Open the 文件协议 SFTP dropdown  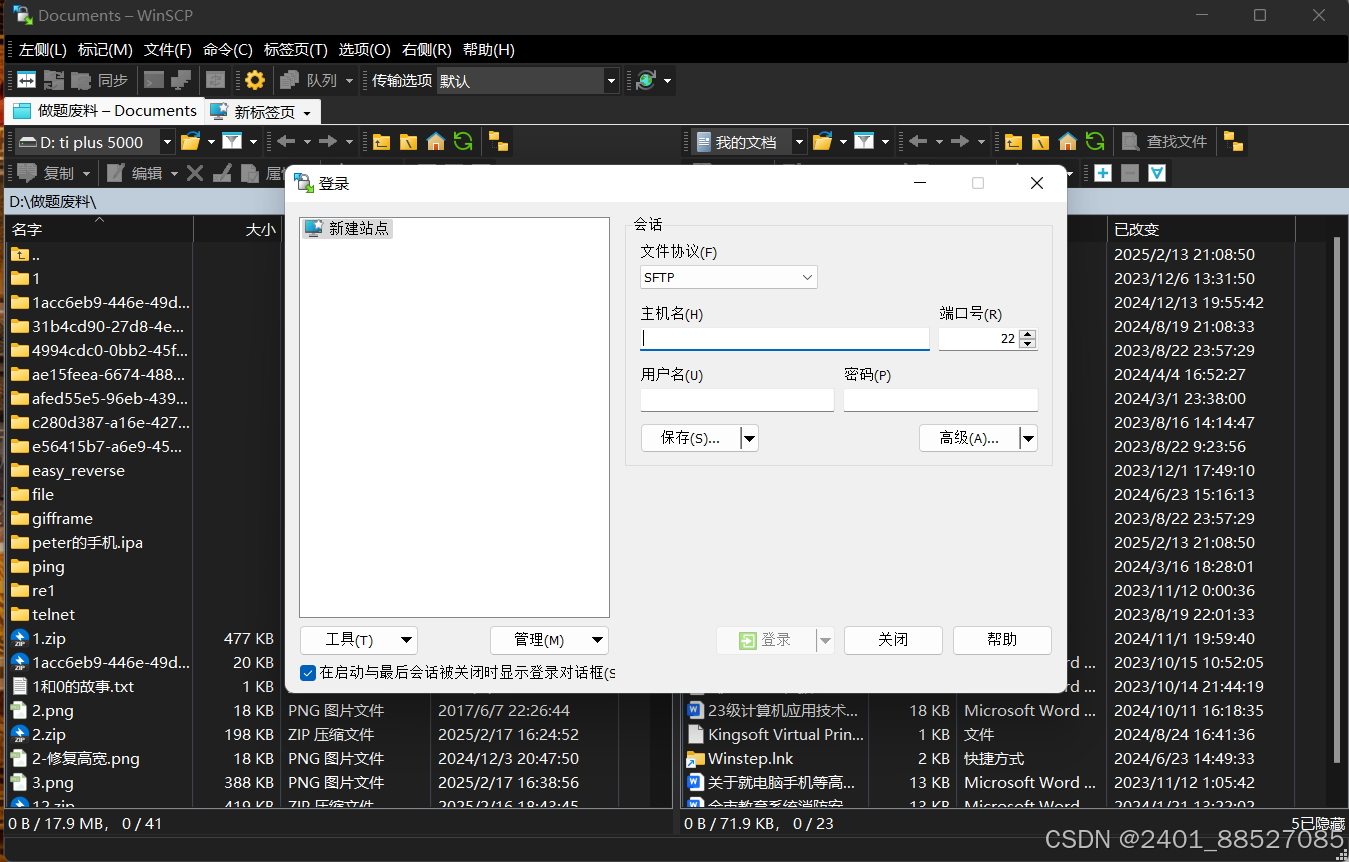point(729,277)
